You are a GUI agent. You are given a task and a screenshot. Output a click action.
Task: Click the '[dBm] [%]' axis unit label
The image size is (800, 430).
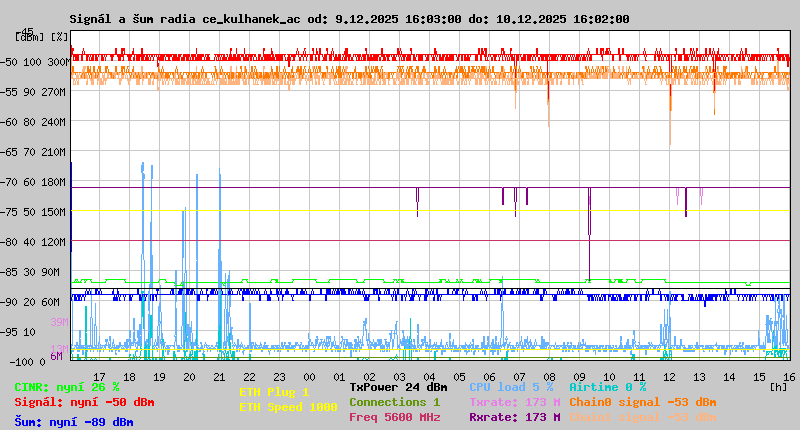pos(41,37)
